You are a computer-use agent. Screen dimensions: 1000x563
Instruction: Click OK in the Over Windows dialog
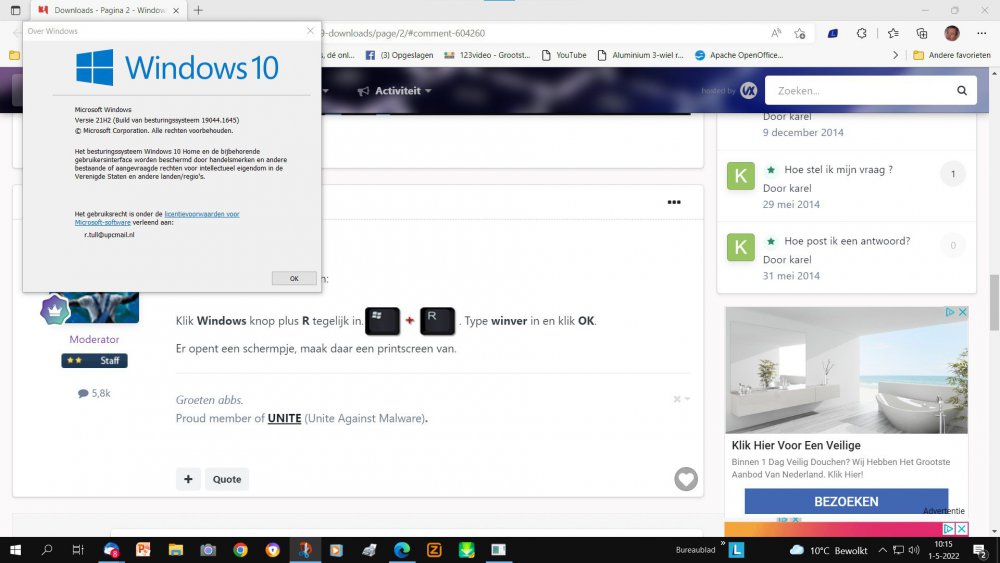294,278
